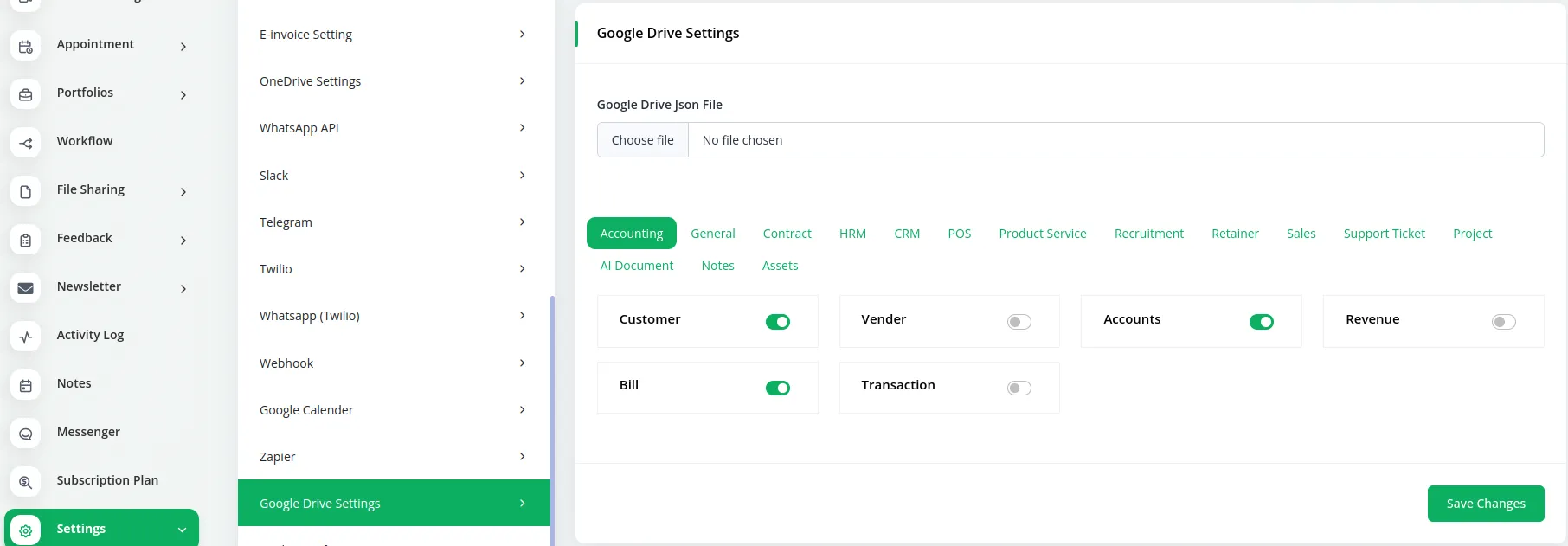This screenshot has width=1568, height=546.
Task: Disable the Customer toggle switch
Action: coord(777,322)
